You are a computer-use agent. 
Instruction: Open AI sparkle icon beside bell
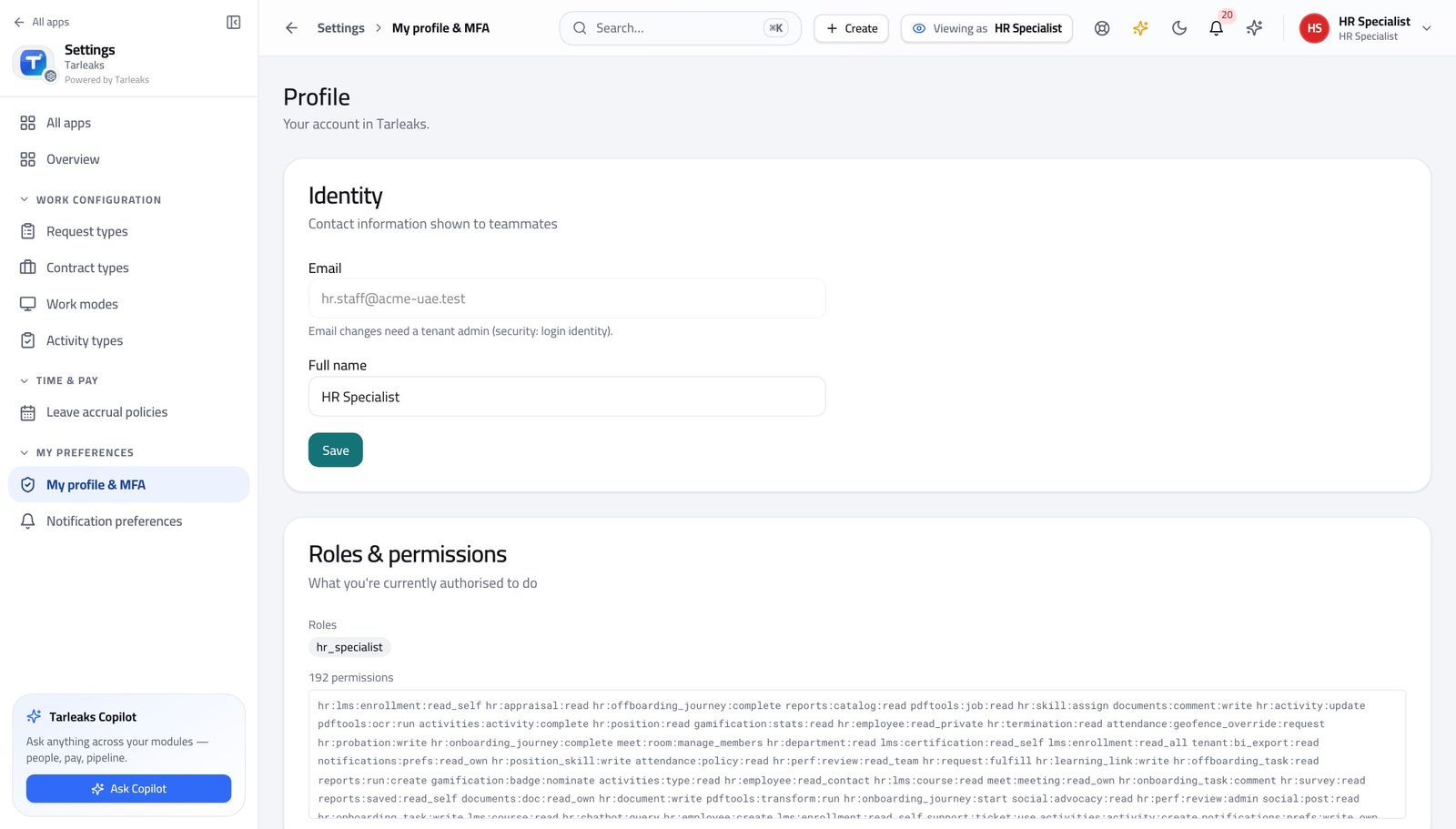(x=1254, y=28)
